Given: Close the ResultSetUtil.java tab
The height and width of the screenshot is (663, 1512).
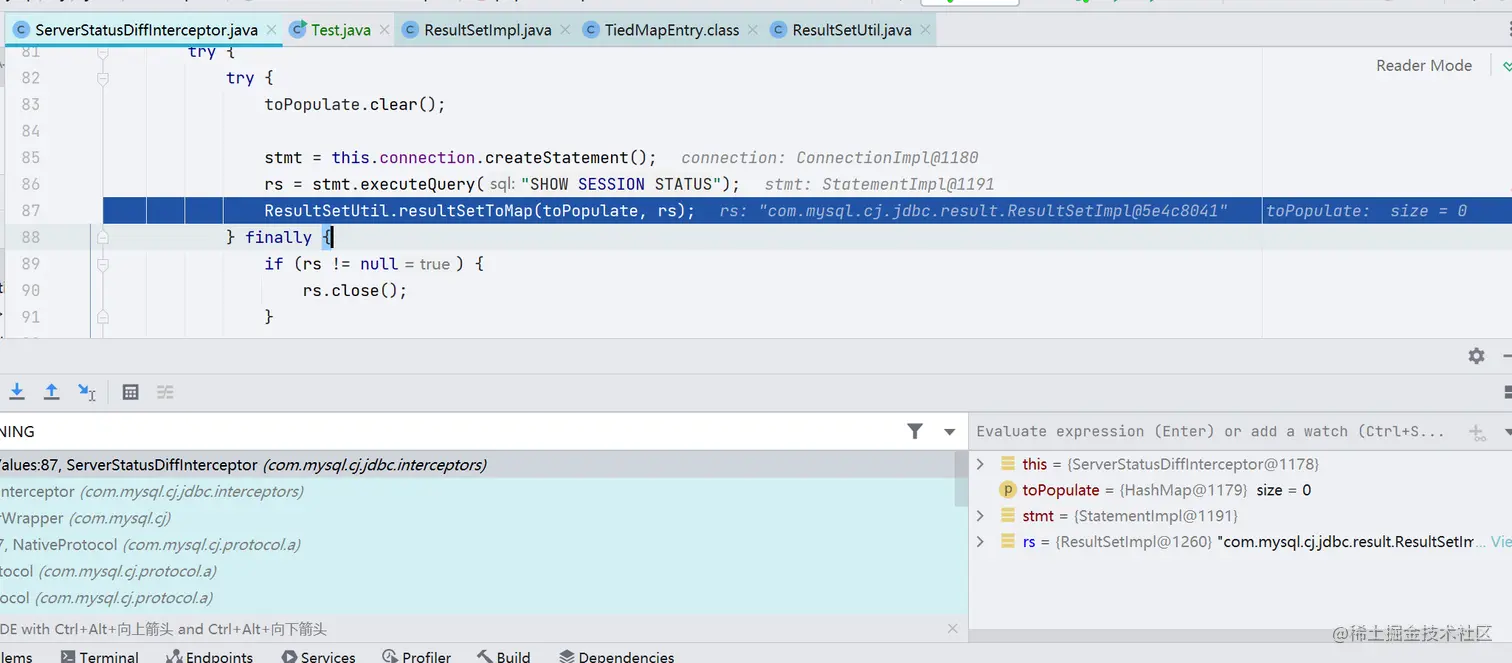Looking at the screenshot, I should tap(925, 30).
